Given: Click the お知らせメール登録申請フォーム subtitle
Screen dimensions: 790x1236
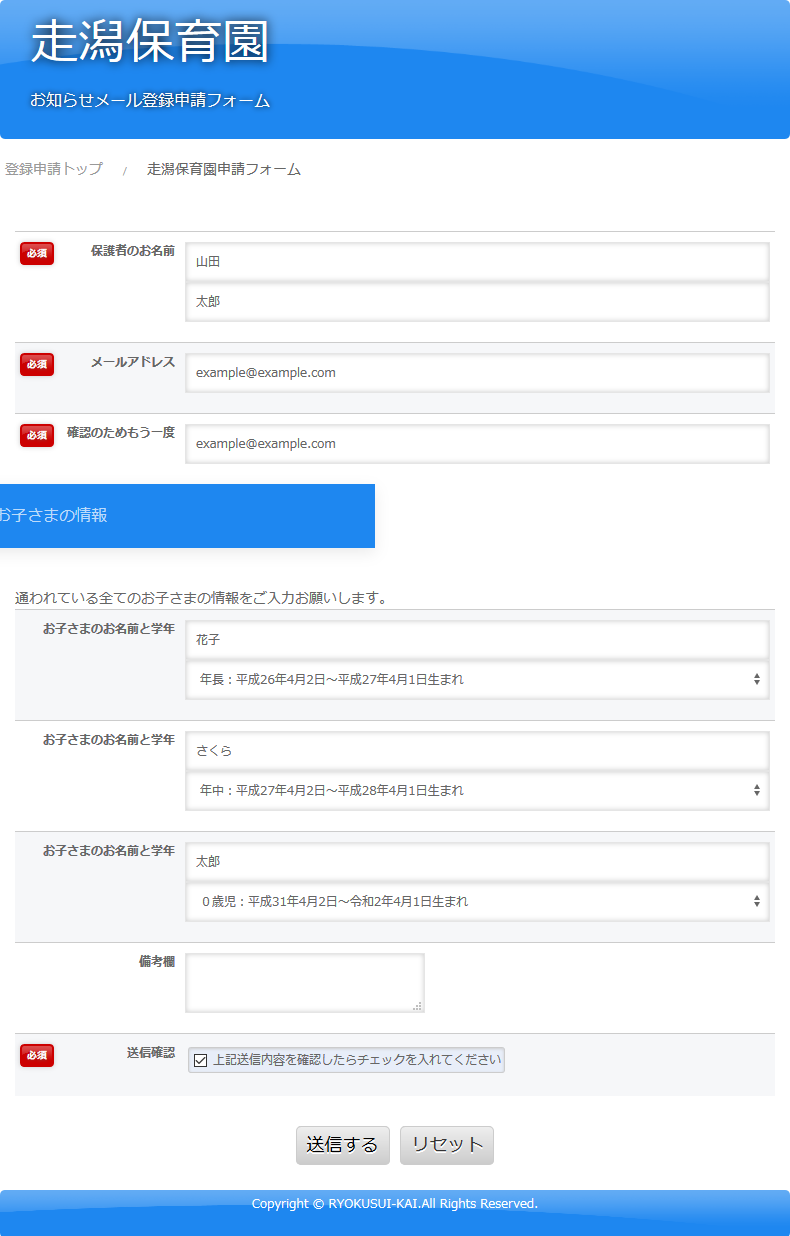Looking at the screenshot, I should pos(150,101).
